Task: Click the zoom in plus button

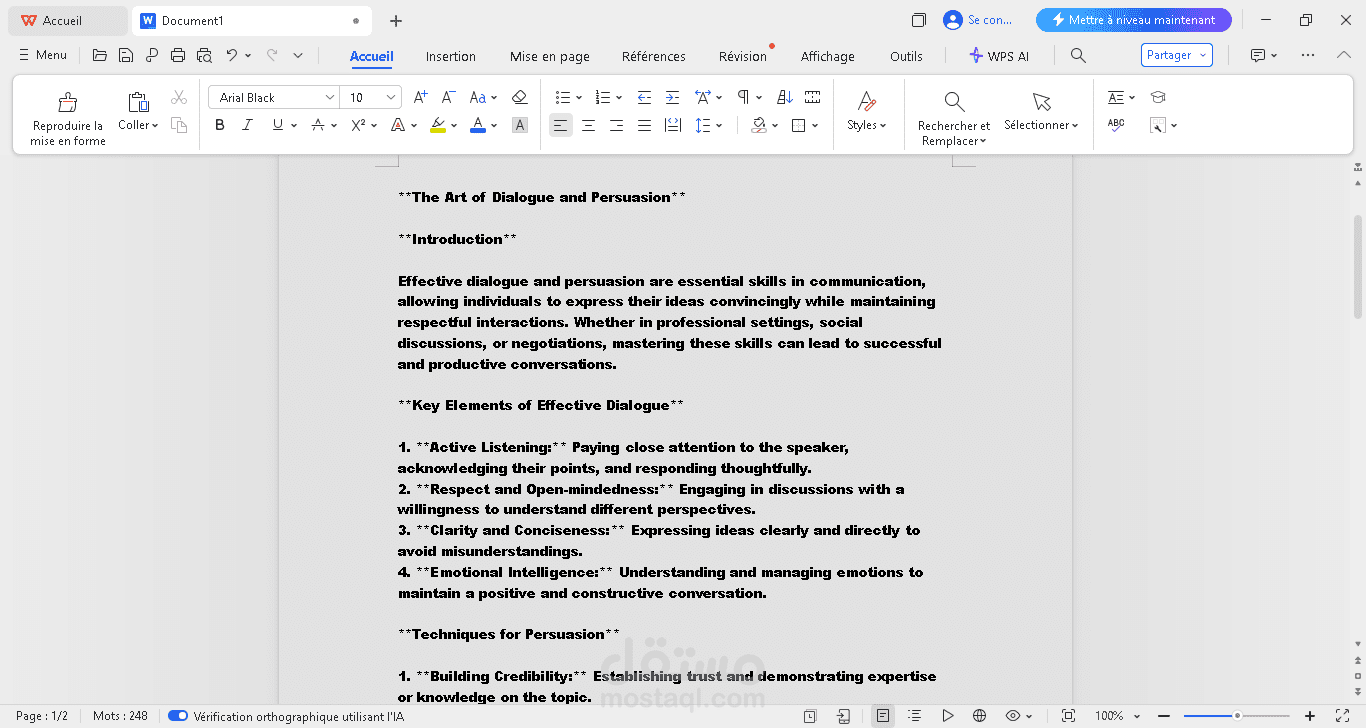Action: point(1312,716)
